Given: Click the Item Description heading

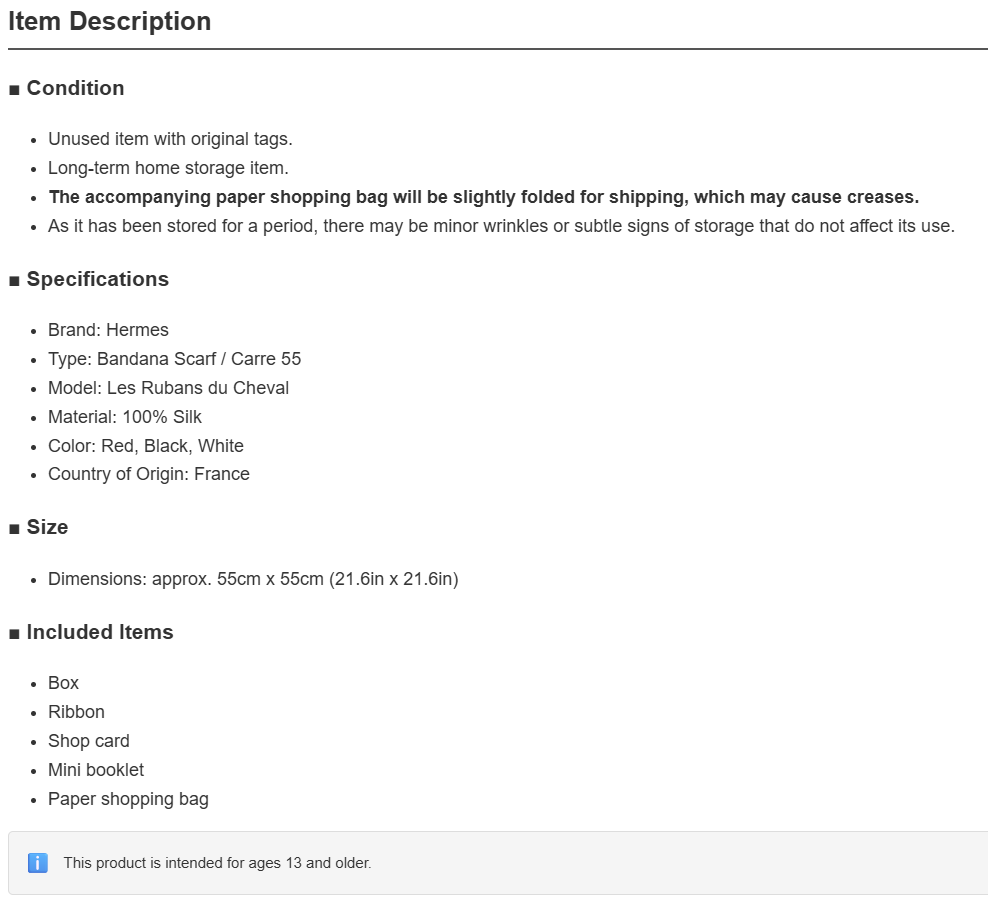Looking at the screenshot, I should point(110,21).
